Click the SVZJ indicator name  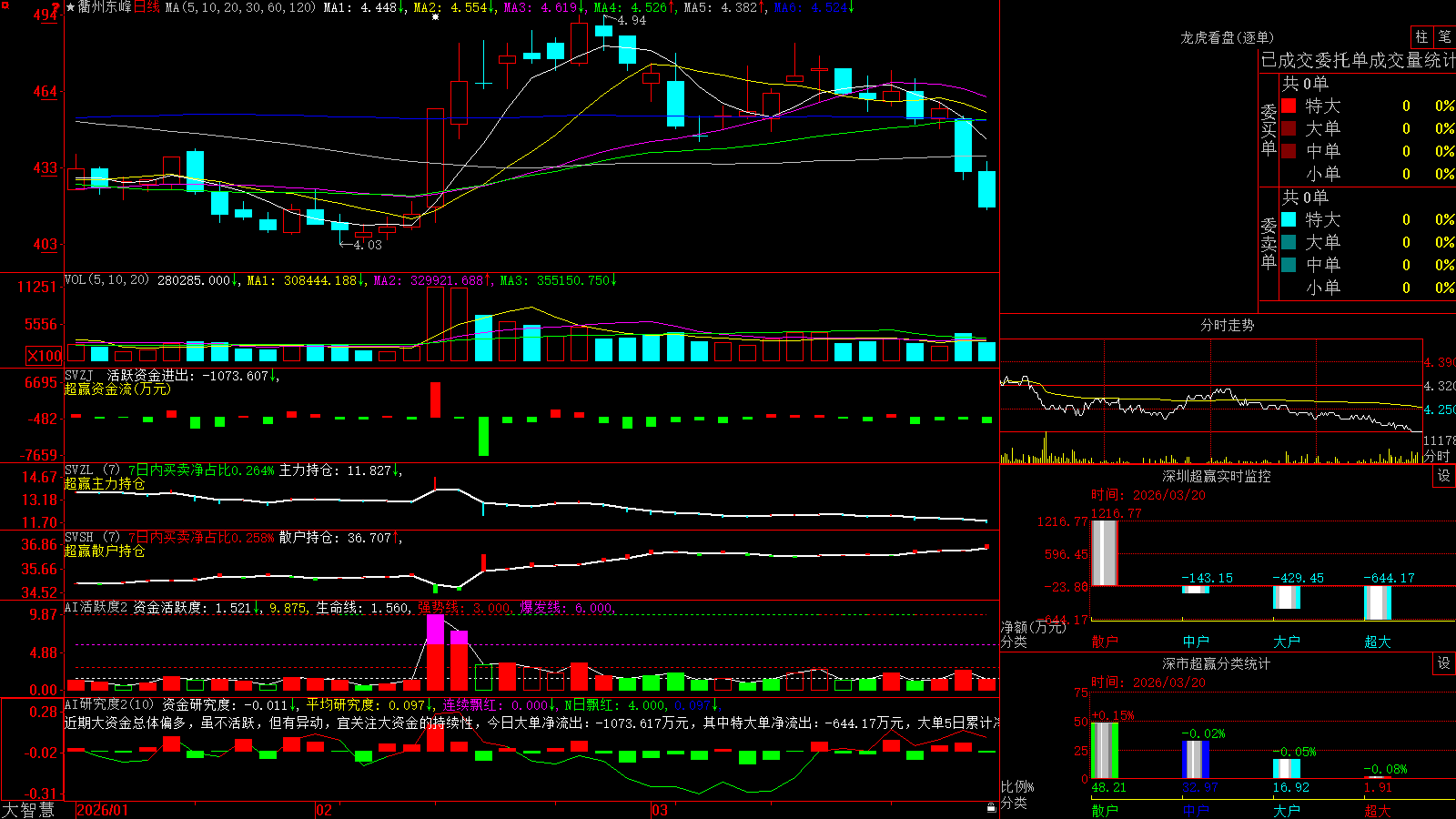coord(79,375)
